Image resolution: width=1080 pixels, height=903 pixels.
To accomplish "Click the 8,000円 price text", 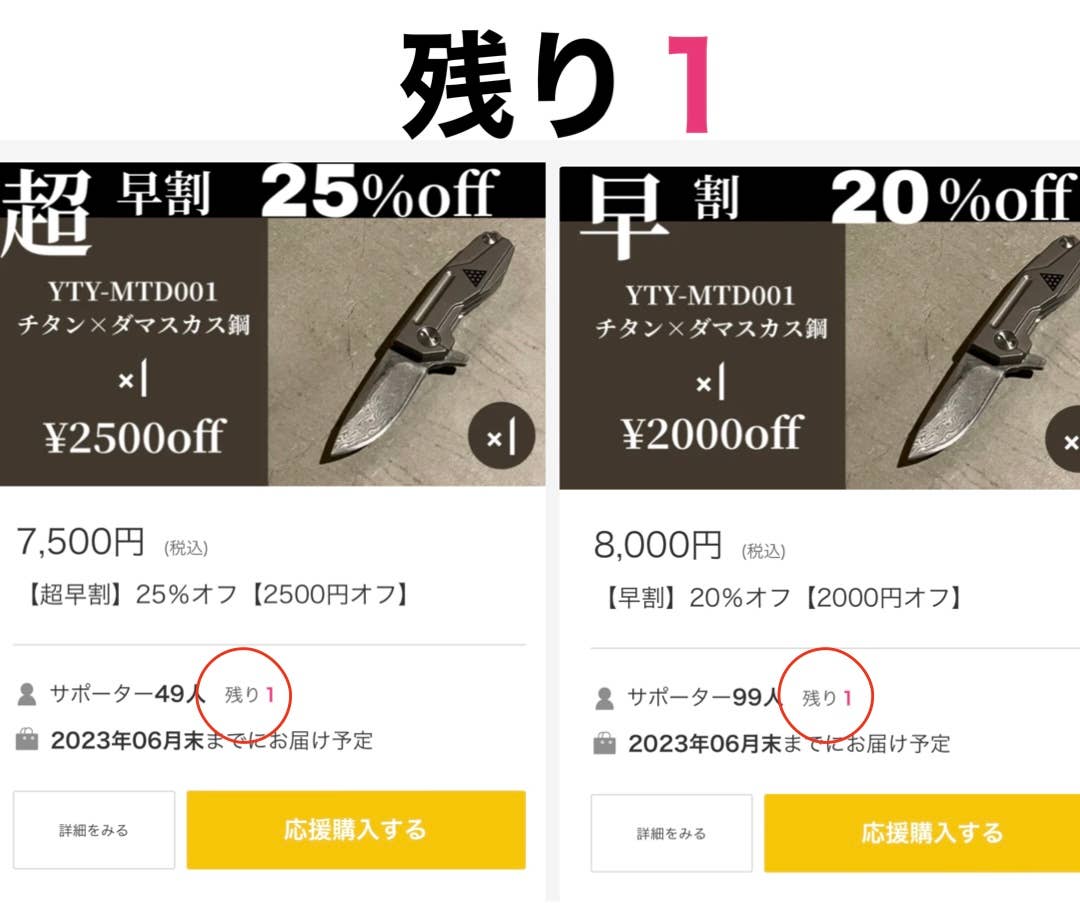I will pos(658,545).
